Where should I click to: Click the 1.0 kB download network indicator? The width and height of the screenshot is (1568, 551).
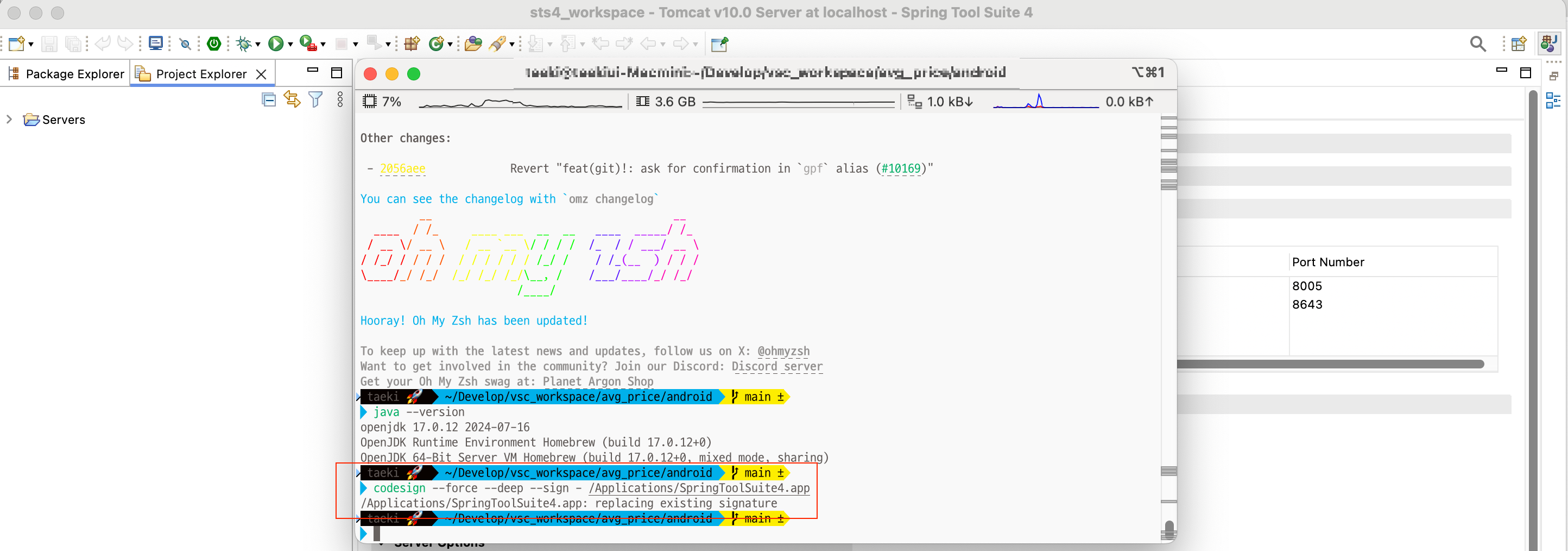pos(940,102)
